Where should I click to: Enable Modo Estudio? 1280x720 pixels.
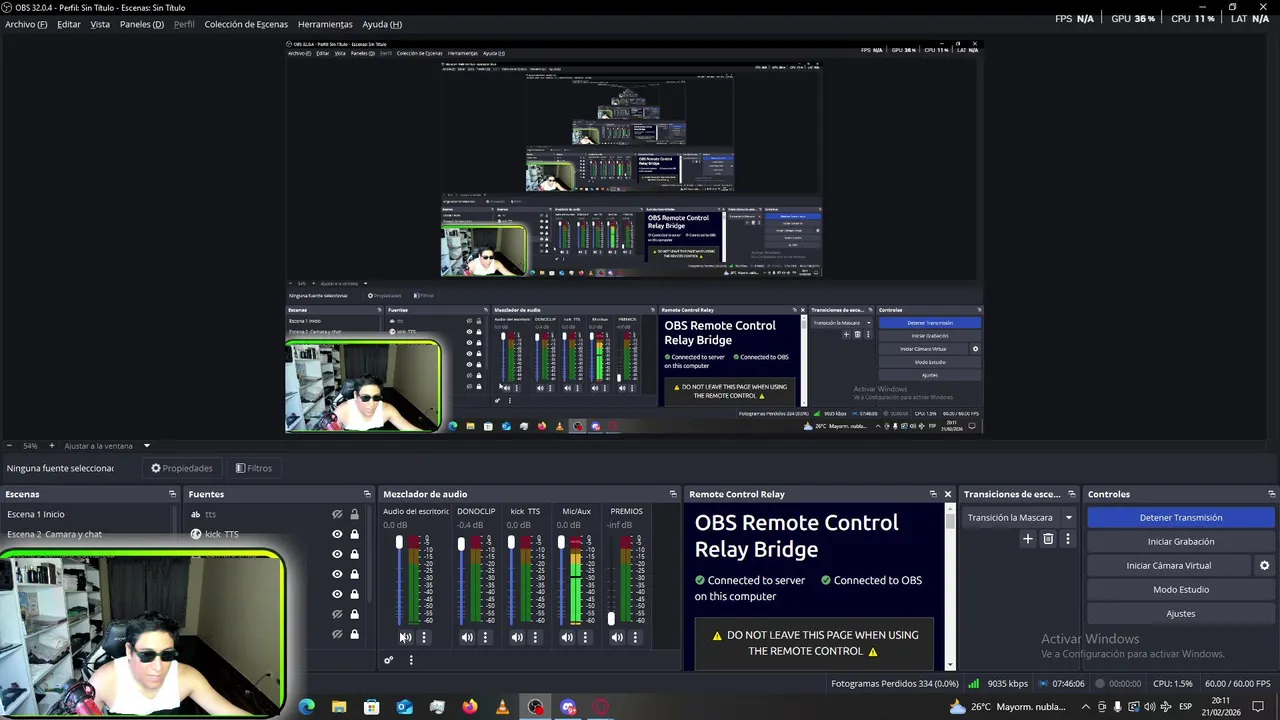[1181, 590]
